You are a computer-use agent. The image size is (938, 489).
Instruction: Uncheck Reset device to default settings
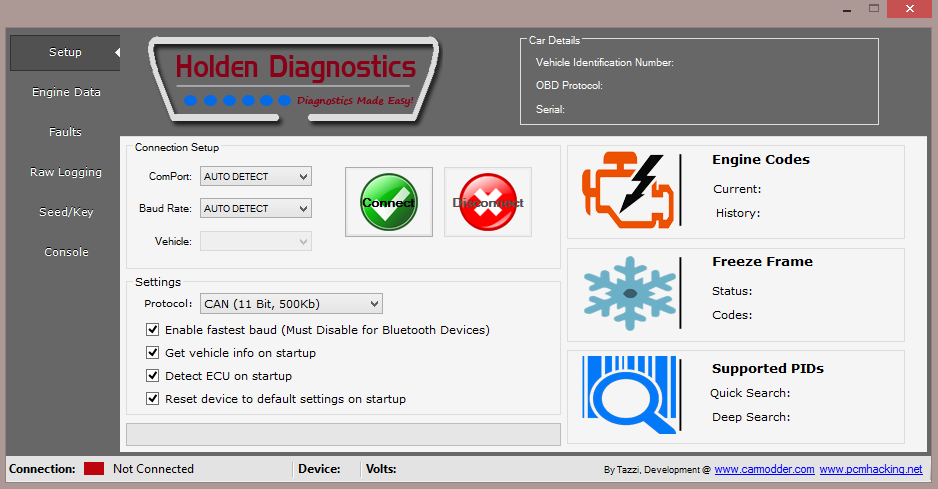coord(153,399)
